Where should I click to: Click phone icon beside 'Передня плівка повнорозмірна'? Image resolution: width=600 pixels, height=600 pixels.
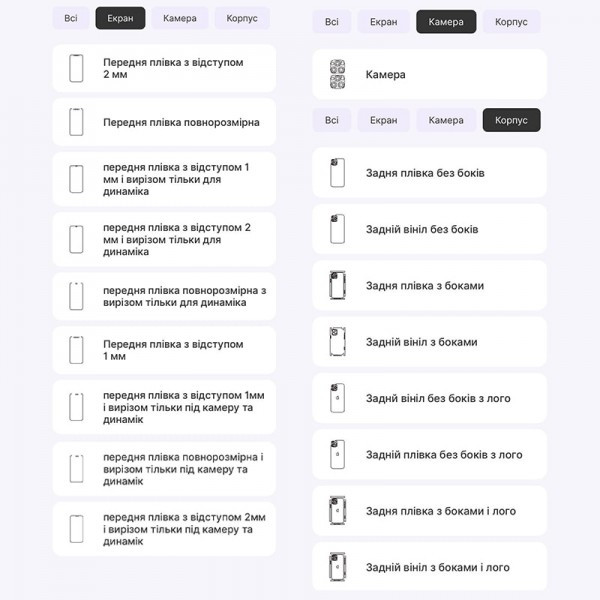(x=76, y=122)
